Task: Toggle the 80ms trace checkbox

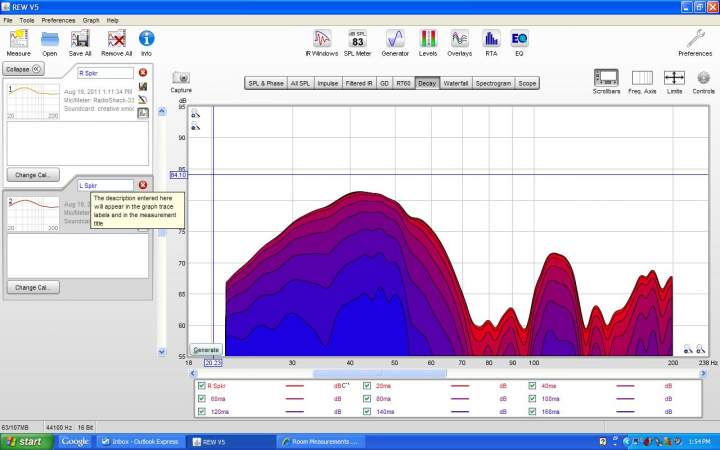Action: click(x=367, y=399)
